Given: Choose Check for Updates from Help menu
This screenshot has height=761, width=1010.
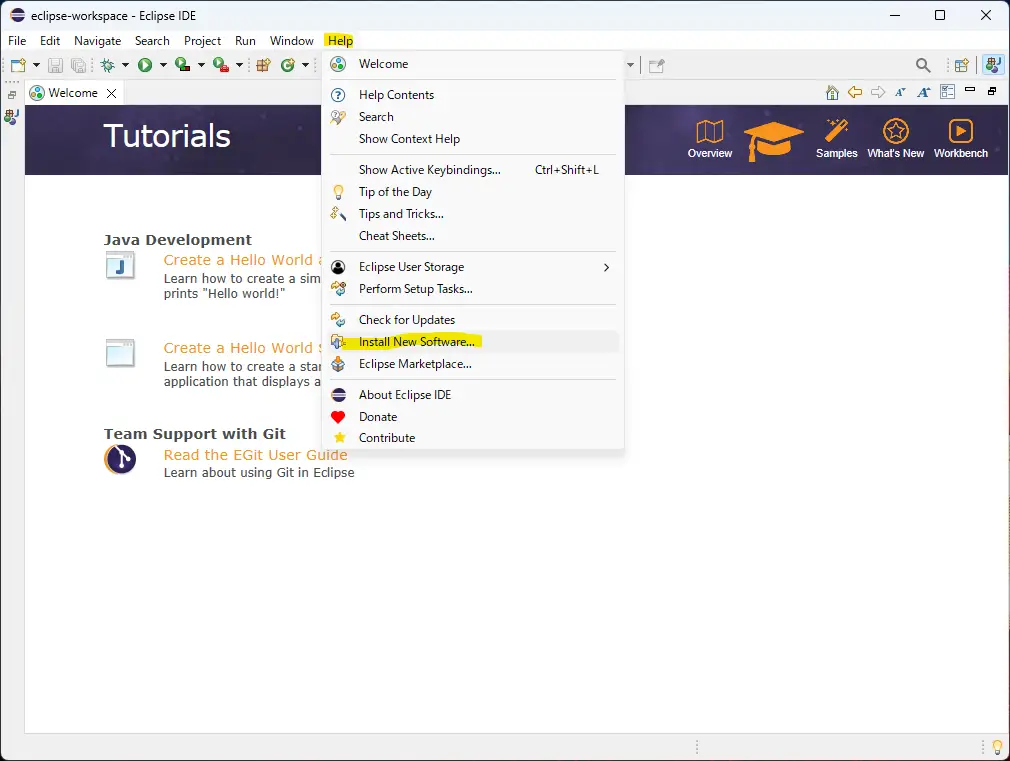Looking at the screenshot, I should click(473, 320).
